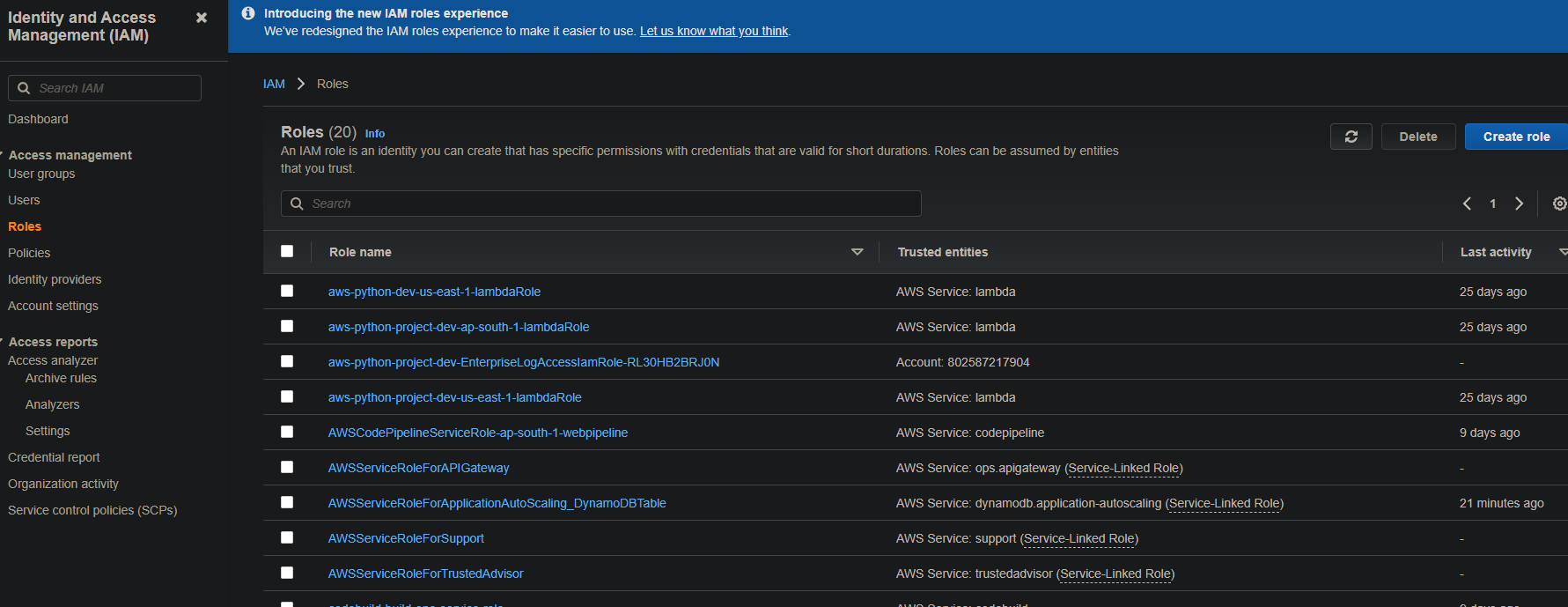Open the table settings gear icon

1559,204
